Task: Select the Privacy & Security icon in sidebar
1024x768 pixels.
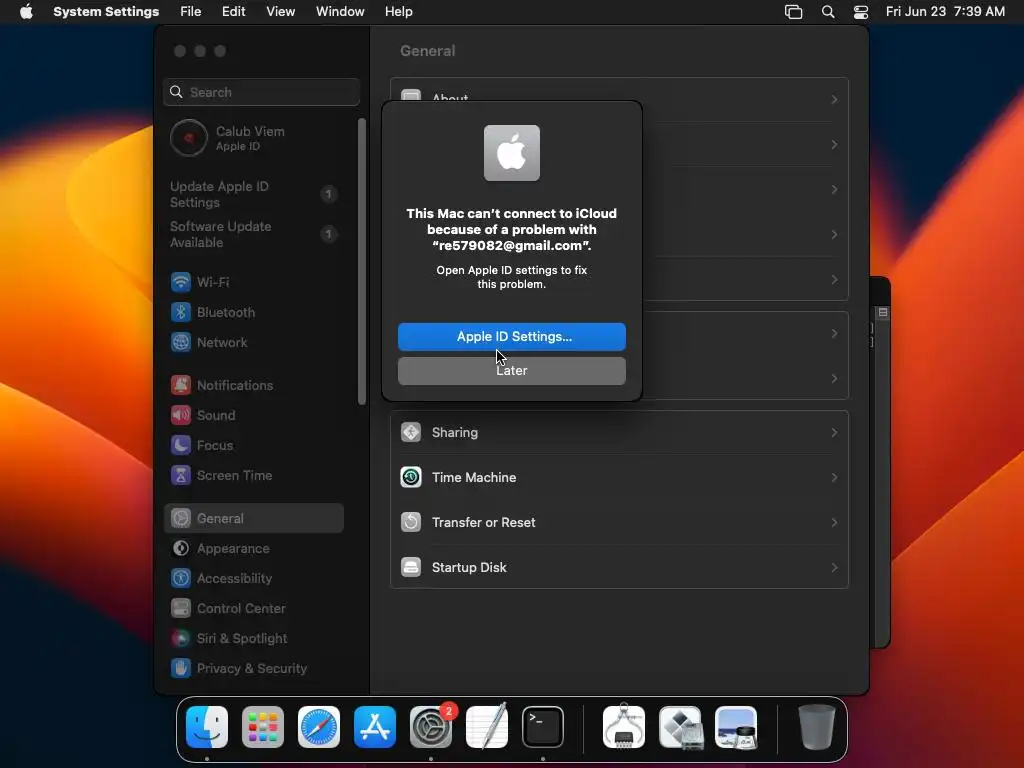Action: [181, 669]
